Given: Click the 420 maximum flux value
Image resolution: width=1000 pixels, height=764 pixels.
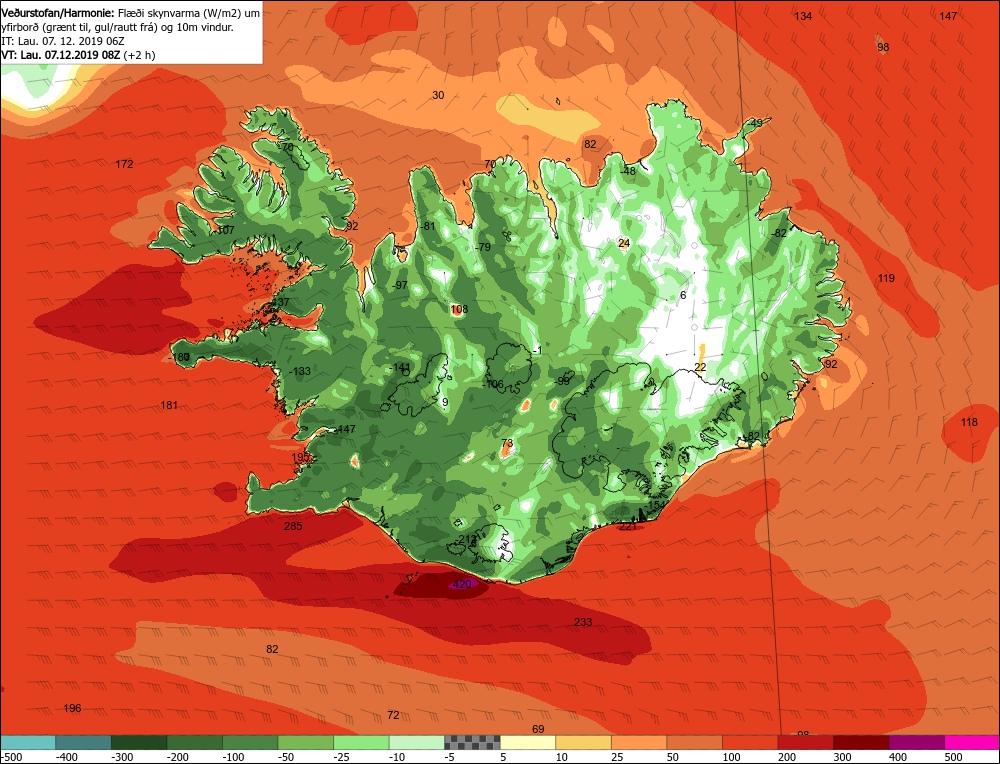Looking at the screenshot, I should (461, 584).
